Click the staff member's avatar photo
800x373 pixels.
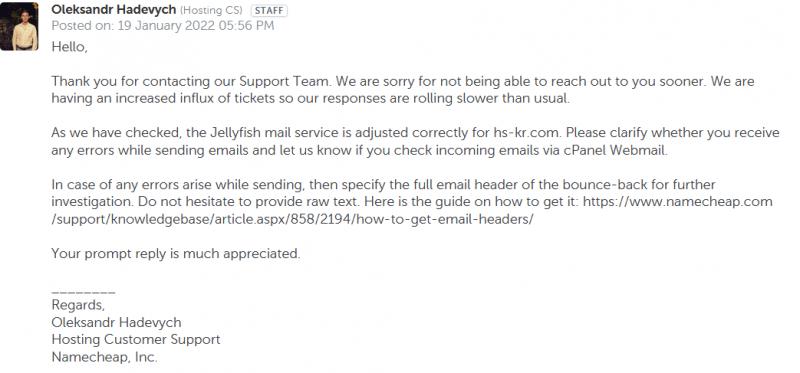[x=19, y=27]
